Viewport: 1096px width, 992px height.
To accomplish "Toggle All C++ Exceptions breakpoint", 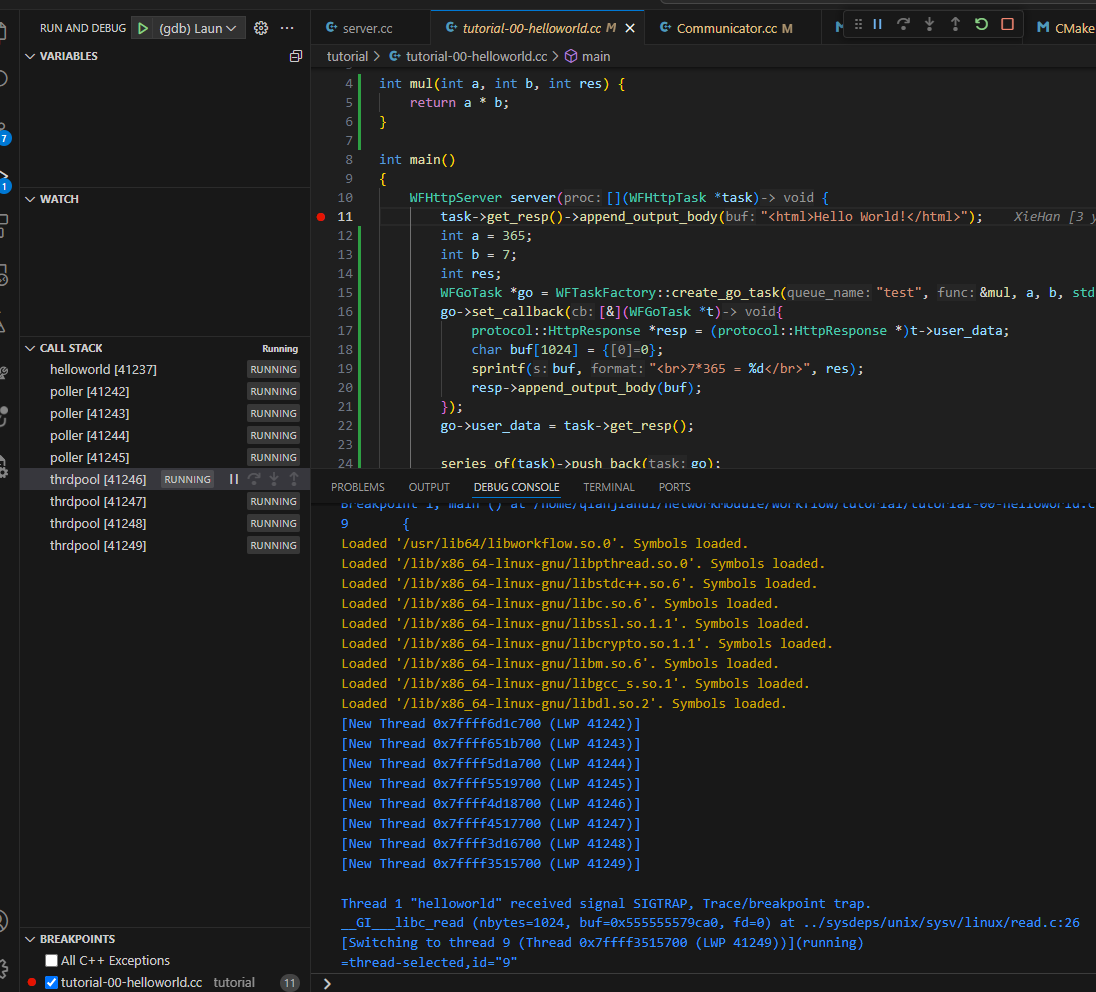I will (51, 961).
